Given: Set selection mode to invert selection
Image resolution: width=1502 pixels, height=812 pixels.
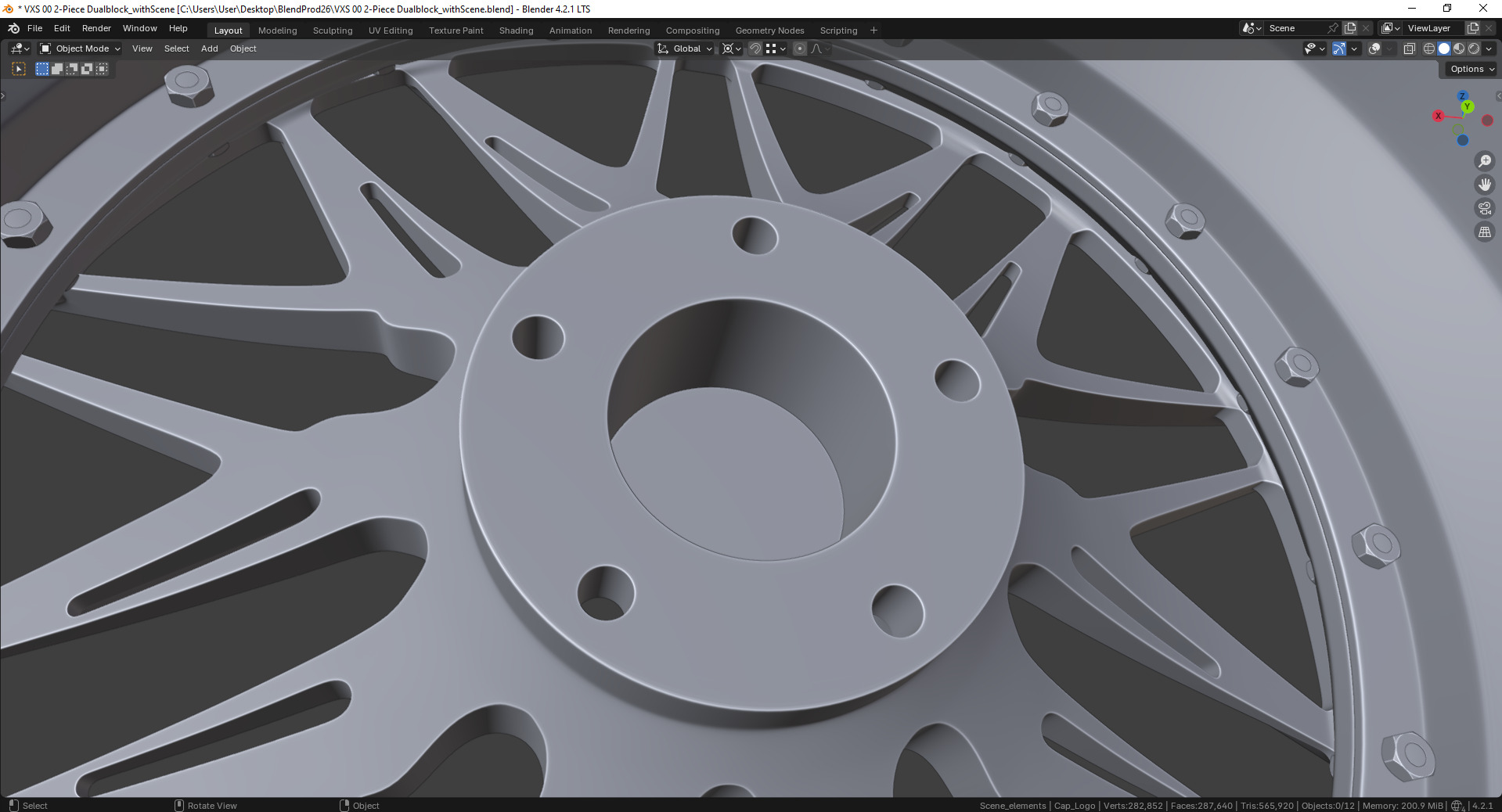Looking at the screenshot, I should (x=87, y=69).
